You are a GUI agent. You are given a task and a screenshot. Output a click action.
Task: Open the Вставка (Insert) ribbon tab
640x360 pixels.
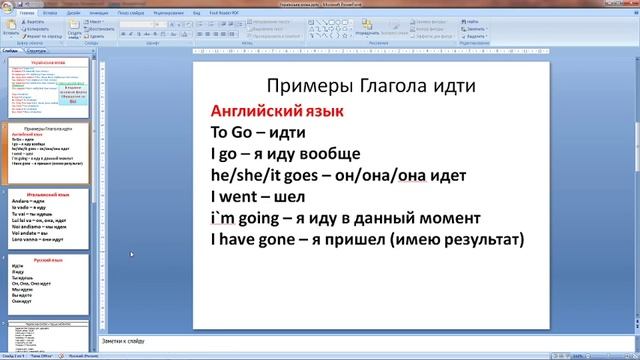pos(50,13)
